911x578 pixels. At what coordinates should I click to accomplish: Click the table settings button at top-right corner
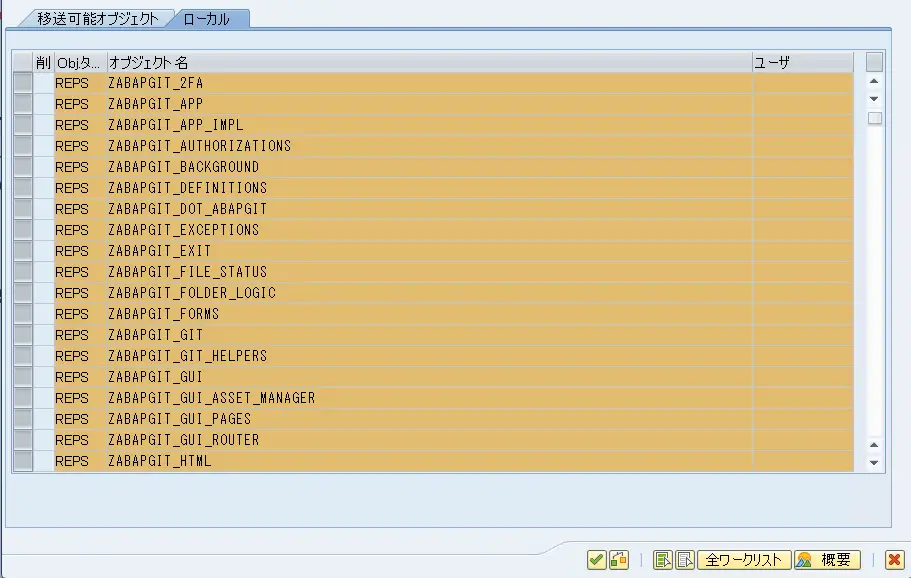point(874,62)
